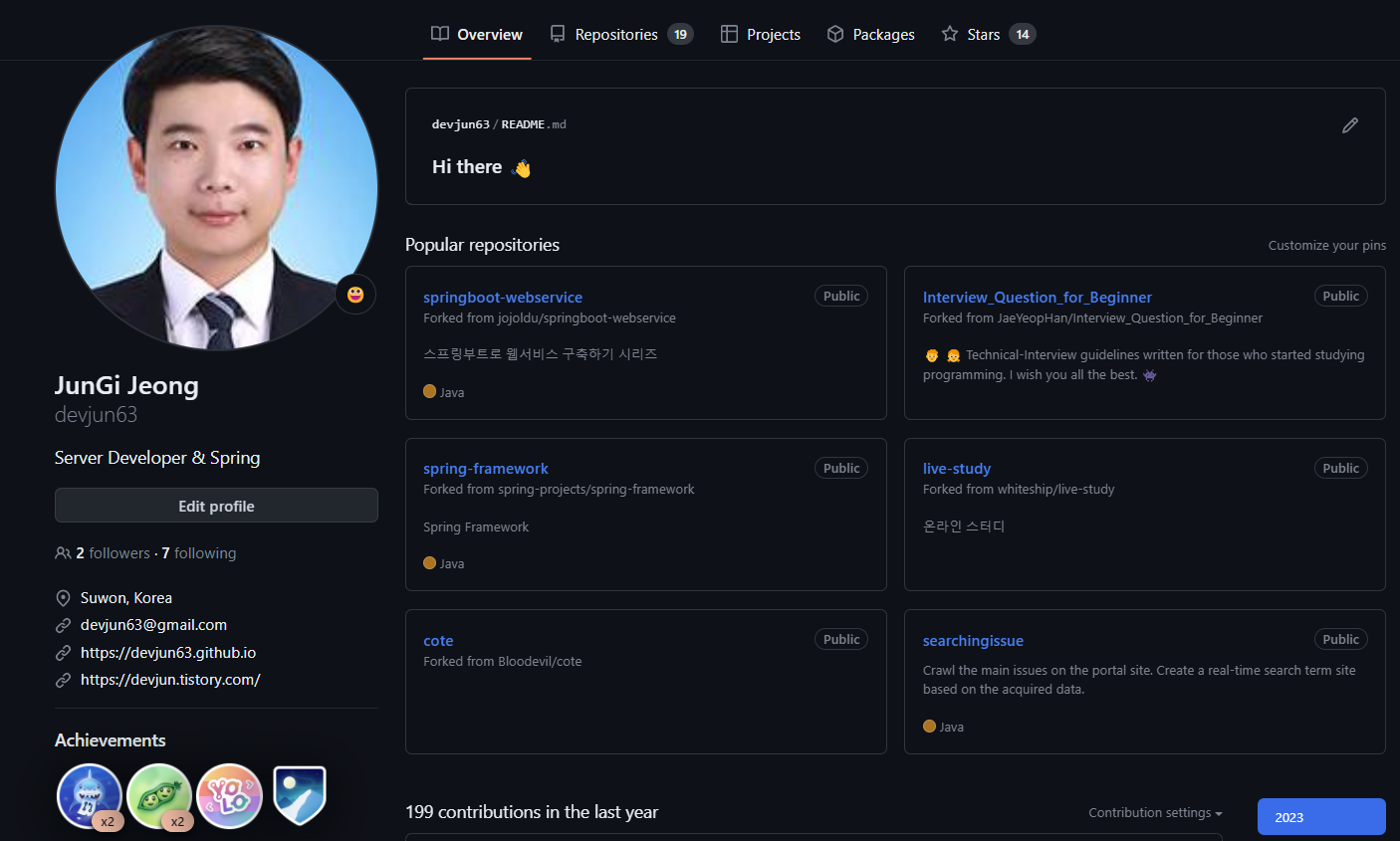Click the Java language dot in springboot-webservice card
Viewport: 1400px width, 841px height.
coord(429,391)
